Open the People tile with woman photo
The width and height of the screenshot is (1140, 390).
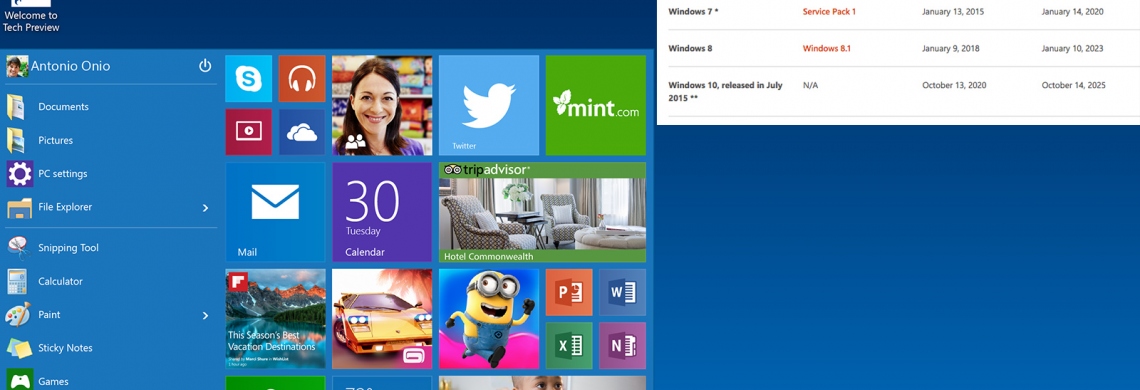tap(382, 106)
